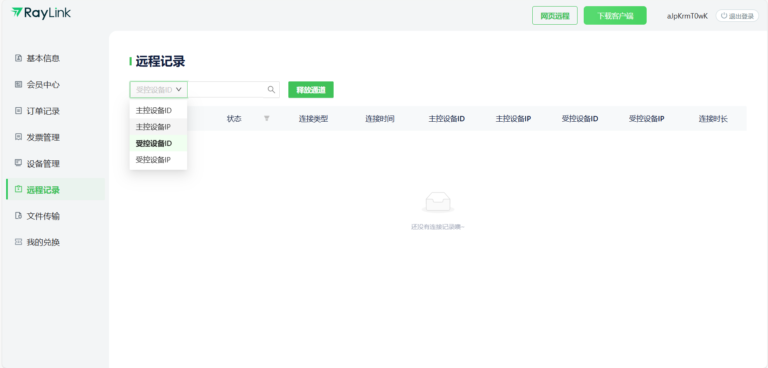Viewport: 768px width, 368px height.
Task: Click the 连接类型 column header
Action: tap(313, 119)
